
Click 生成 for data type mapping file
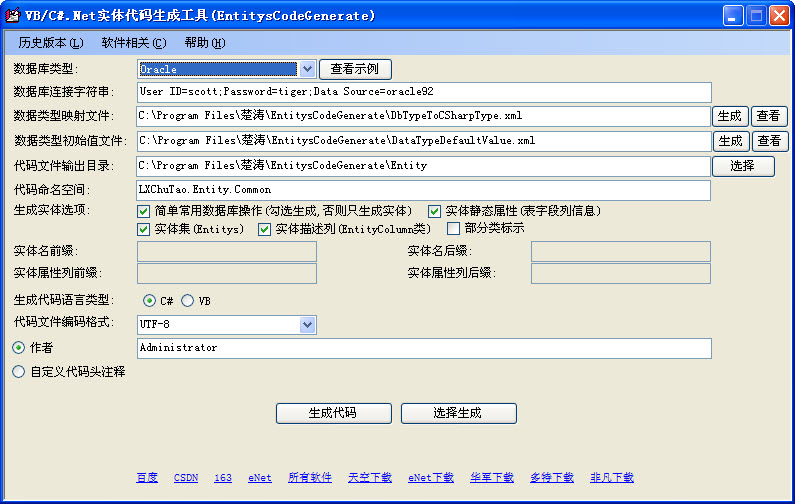pyautogui.click(x=730, y=116)
